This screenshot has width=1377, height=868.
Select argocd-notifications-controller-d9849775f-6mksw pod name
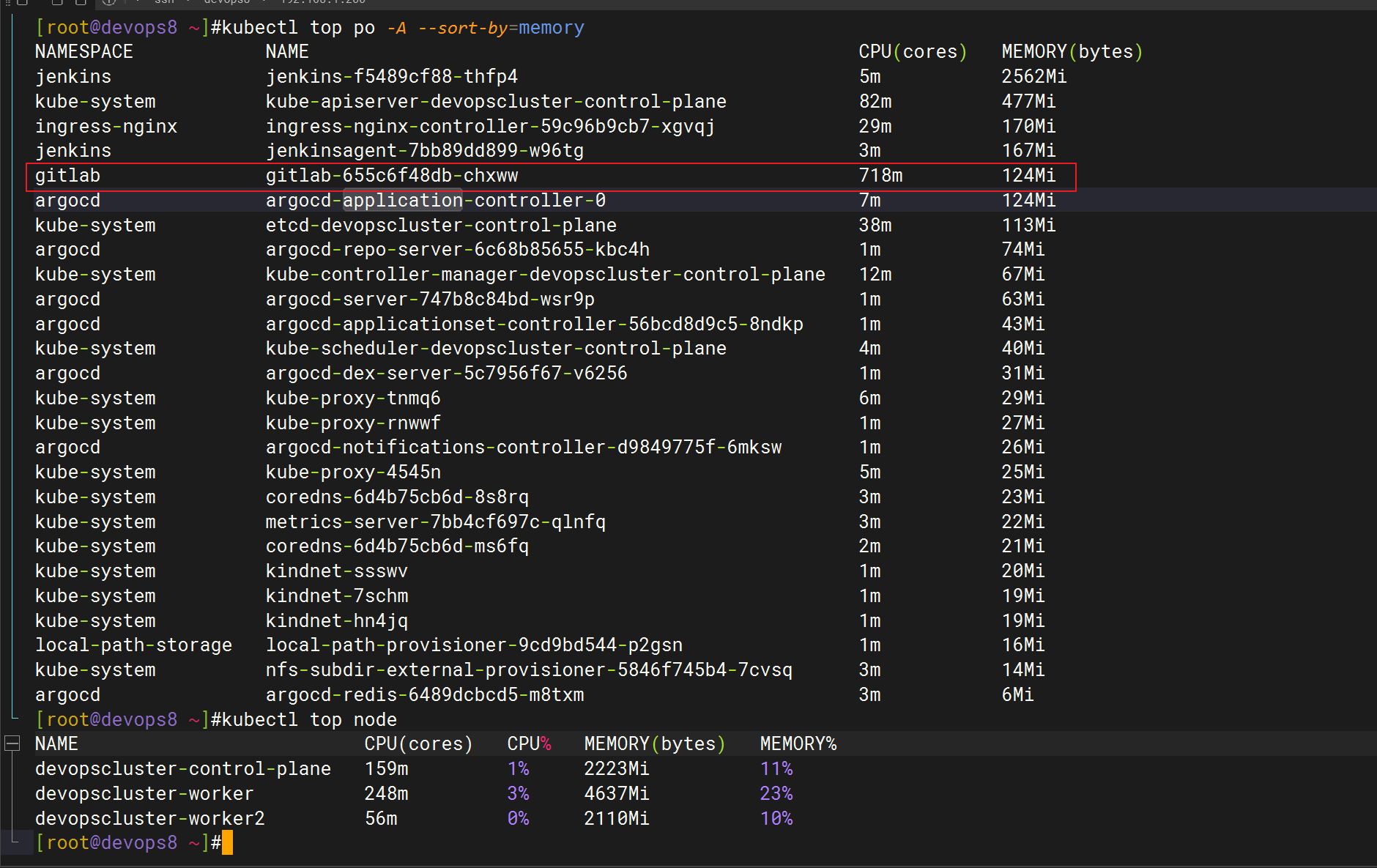(x=524, y=448)
